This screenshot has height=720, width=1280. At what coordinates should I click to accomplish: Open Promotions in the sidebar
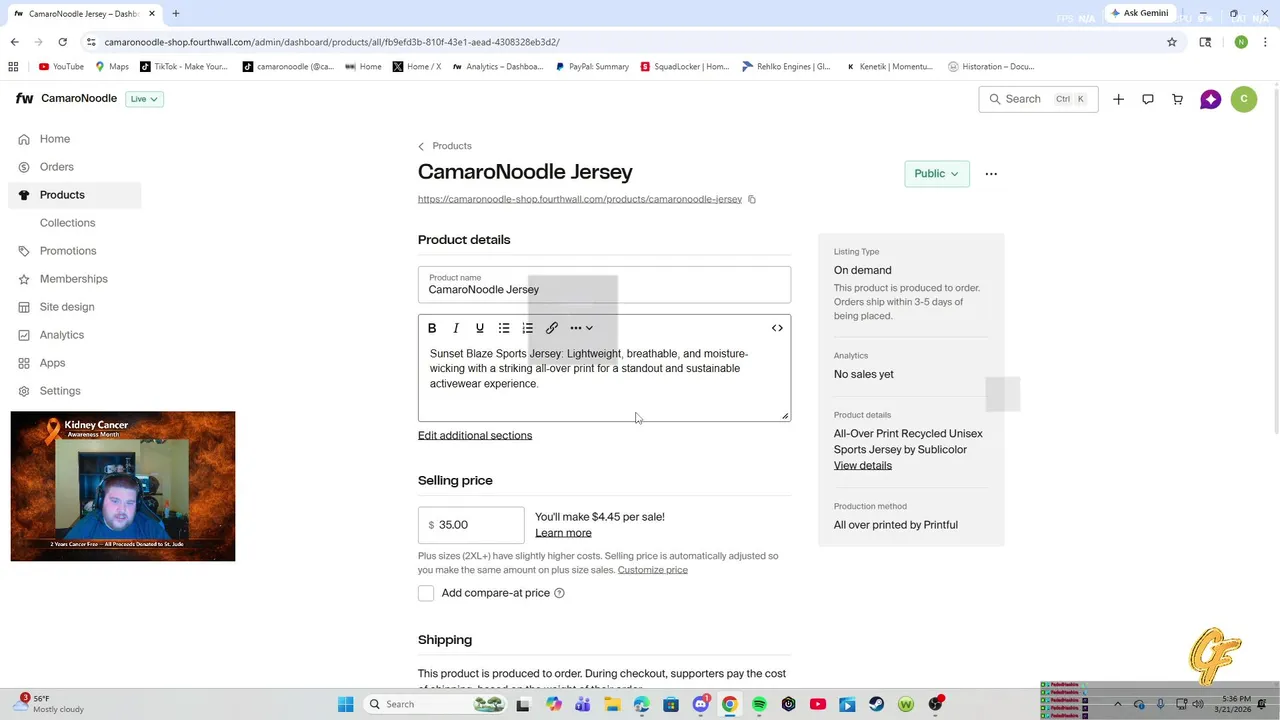(75, 251)
